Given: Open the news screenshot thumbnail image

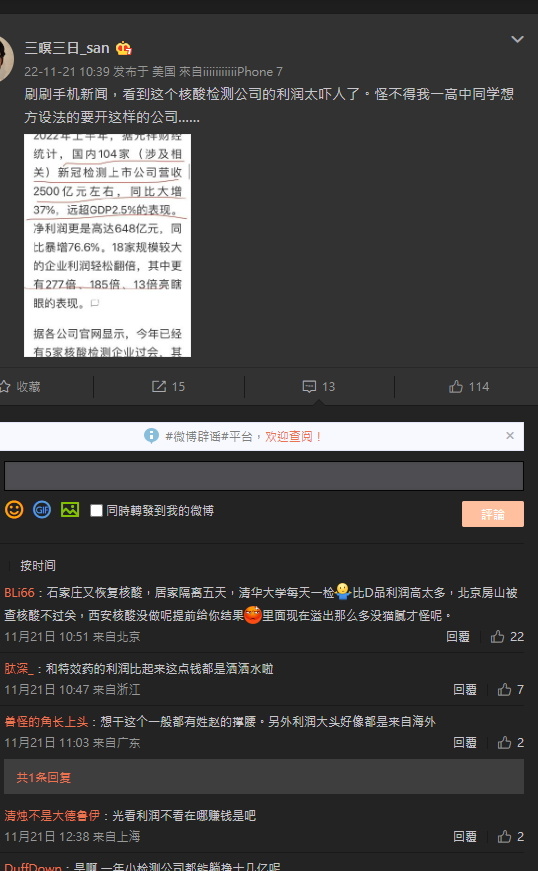Looking at the screenshot, I should click(x=107, y=246).
